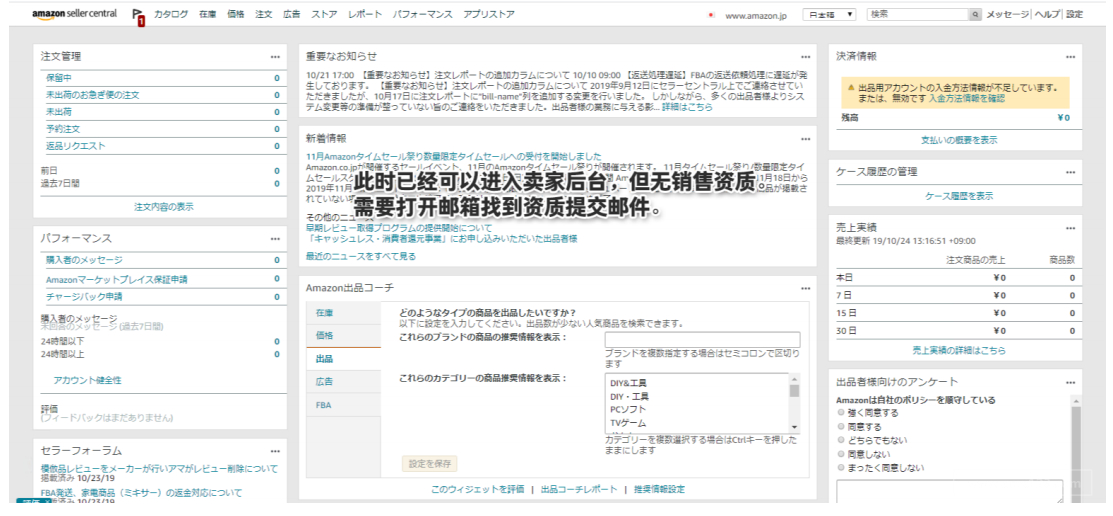
Task: Open 設定 link in header
Action: [x=1075, y=14]
